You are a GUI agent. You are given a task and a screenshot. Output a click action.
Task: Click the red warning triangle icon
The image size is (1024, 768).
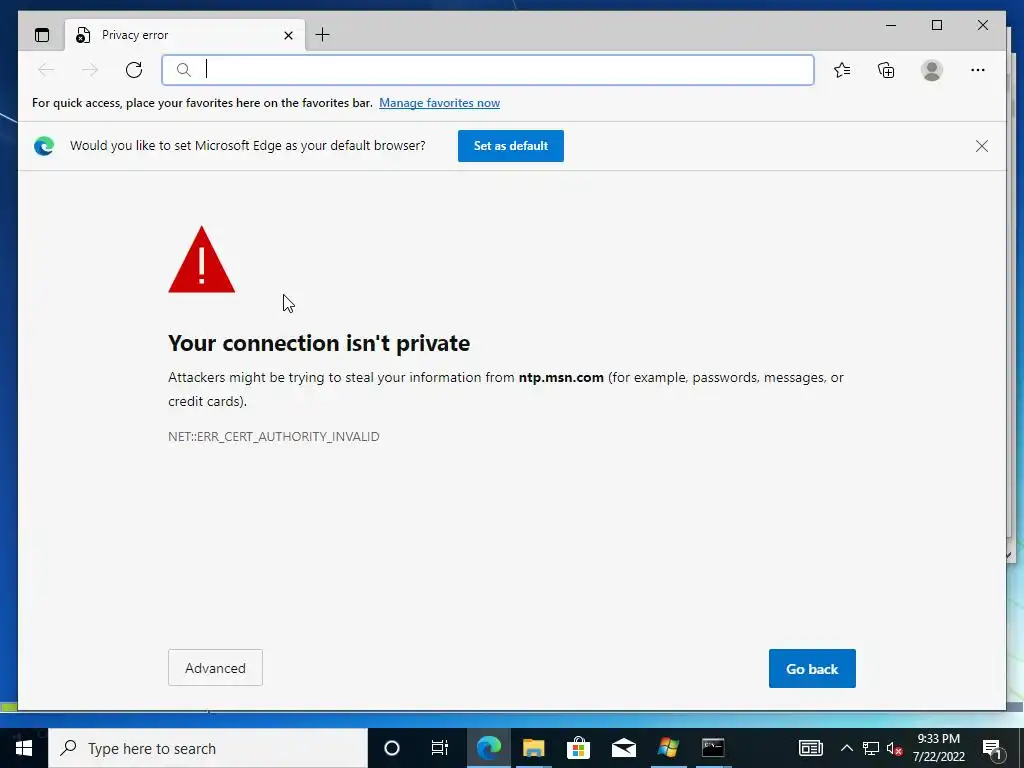[201, 260]
